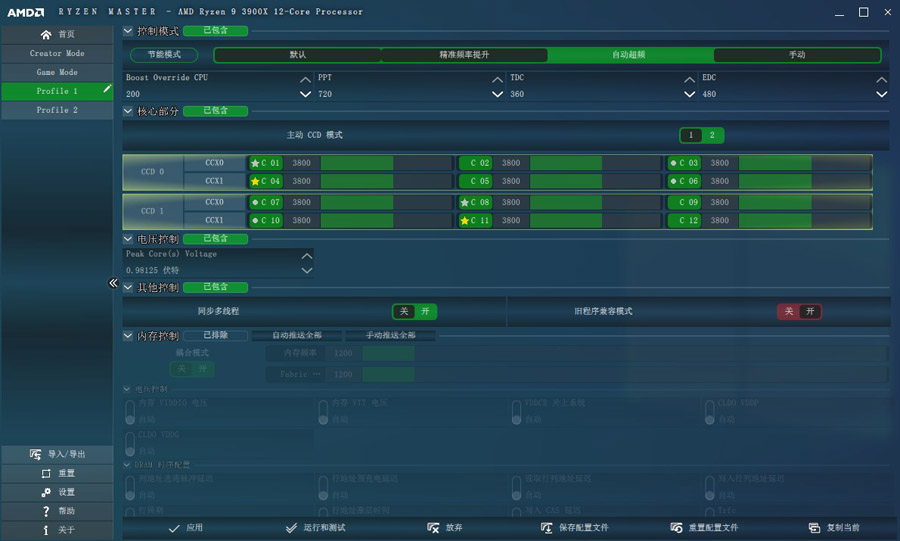
Task: Select 精准频率提升 control mode
Action: point(464,55)
